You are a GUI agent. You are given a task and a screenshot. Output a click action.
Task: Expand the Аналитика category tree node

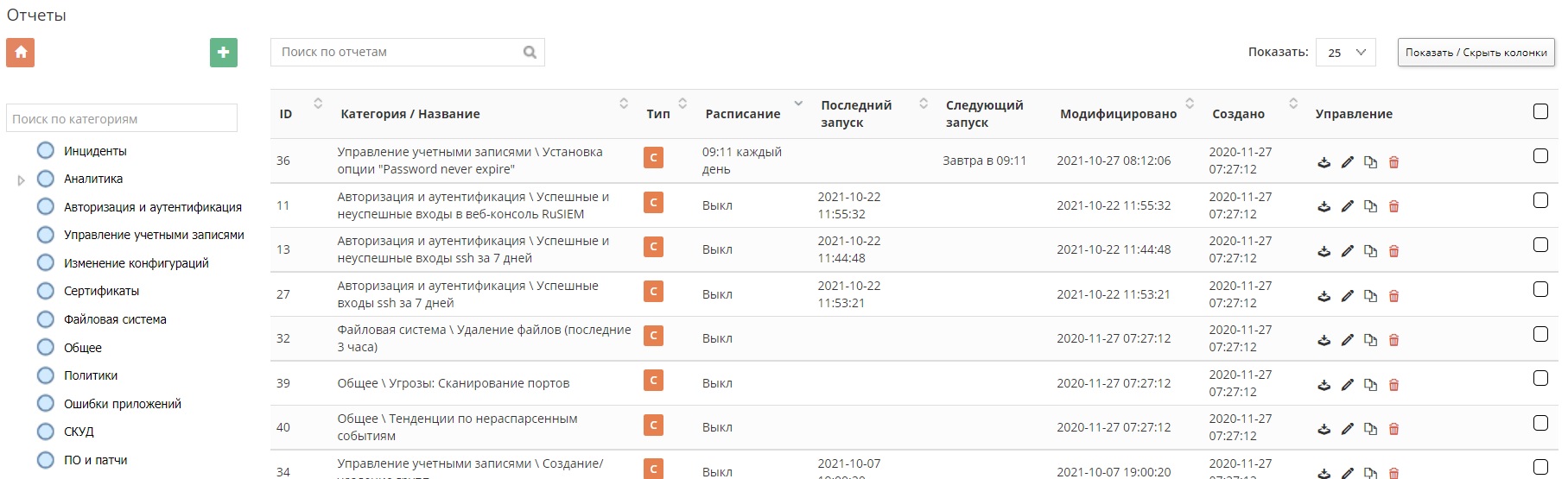pos(22,180)
